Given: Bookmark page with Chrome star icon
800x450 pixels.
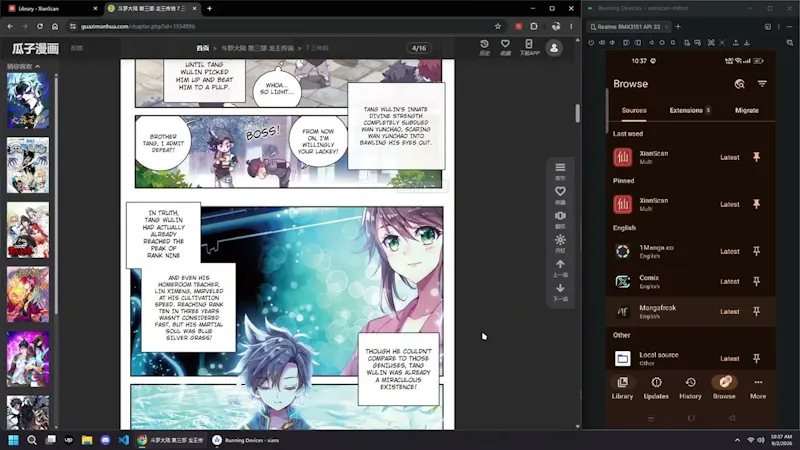Looking at the screenshot, I should click(x=498, y=27).
